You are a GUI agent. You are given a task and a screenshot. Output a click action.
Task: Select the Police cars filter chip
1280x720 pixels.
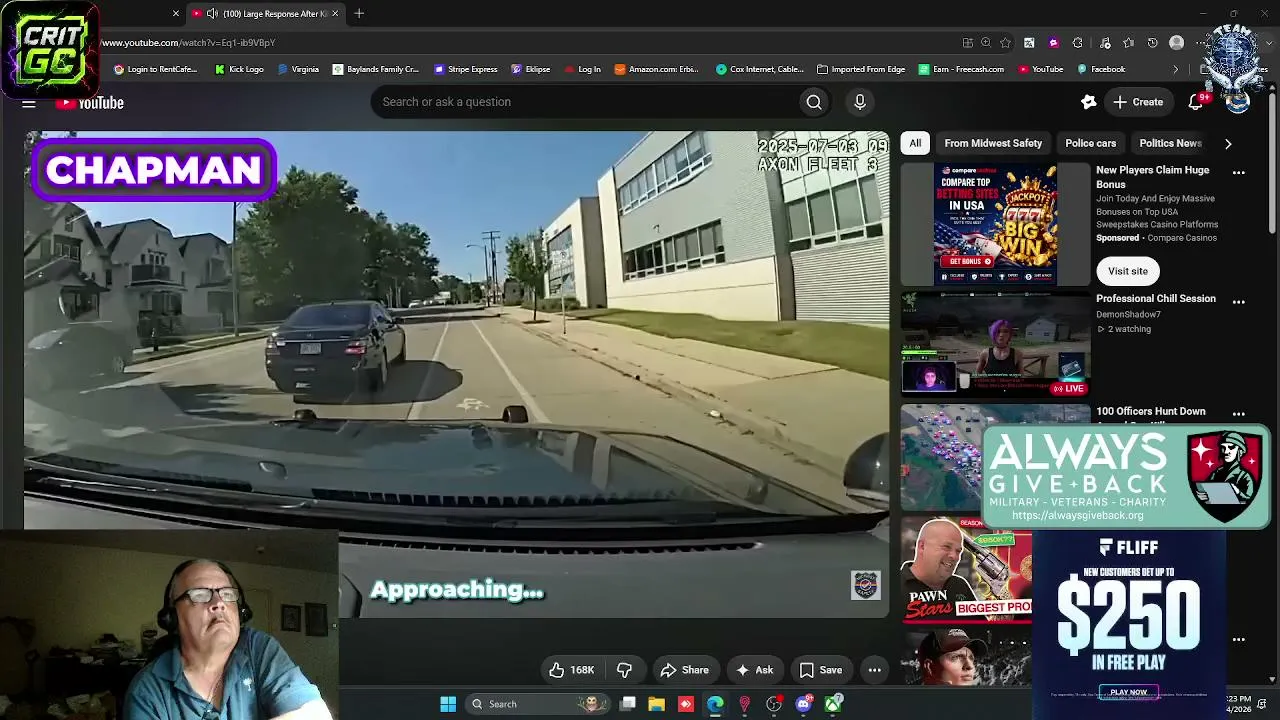1091,143
